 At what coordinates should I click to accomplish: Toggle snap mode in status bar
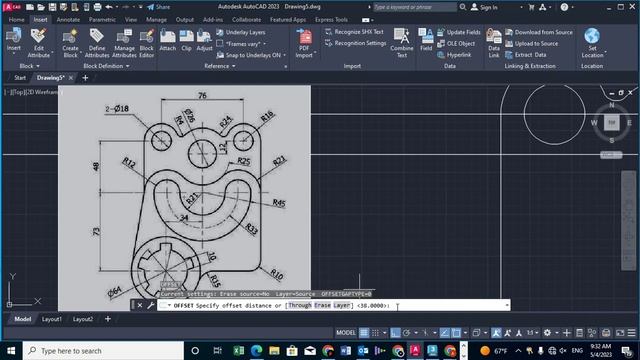(x=375, y=333)
